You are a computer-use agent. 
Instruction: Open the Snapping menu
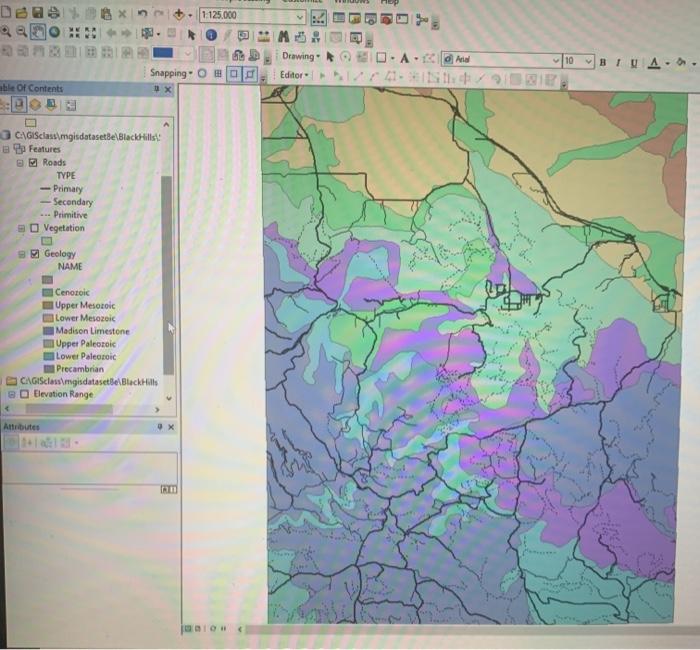[171, 73]
